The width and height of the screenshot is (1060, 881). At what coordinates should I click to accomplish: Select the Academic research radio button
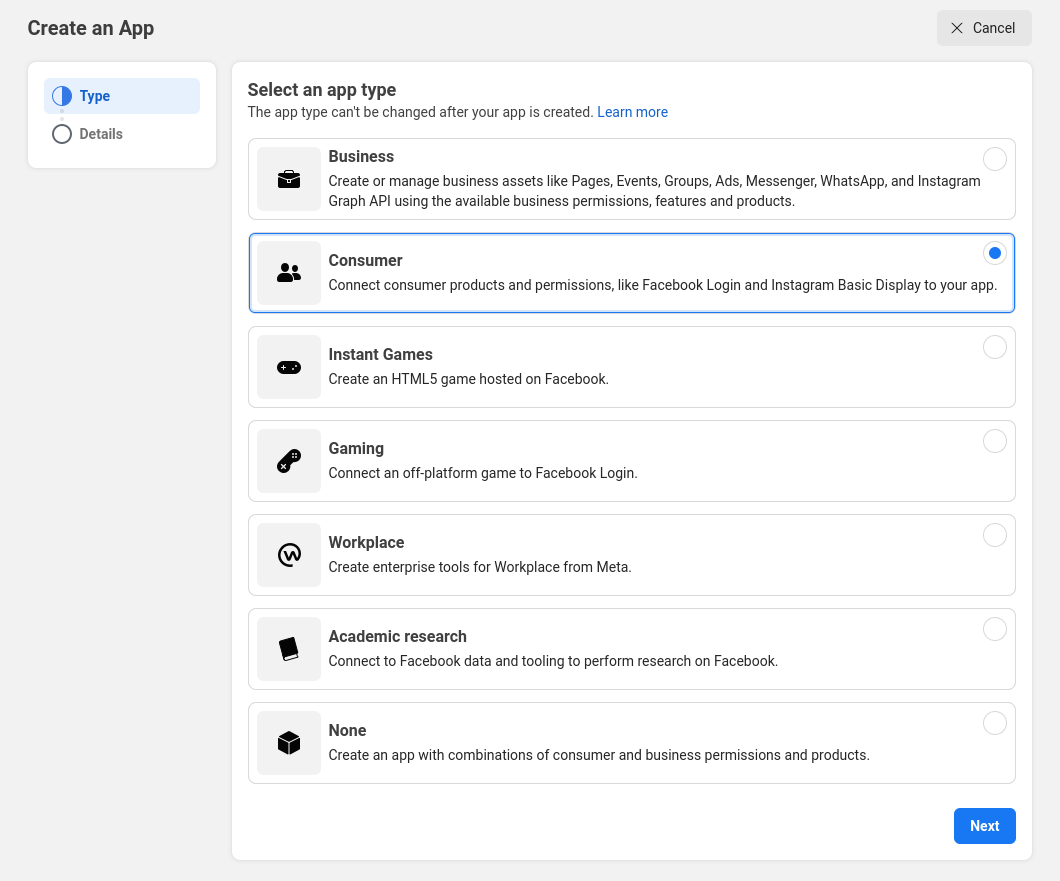[994, 629]
